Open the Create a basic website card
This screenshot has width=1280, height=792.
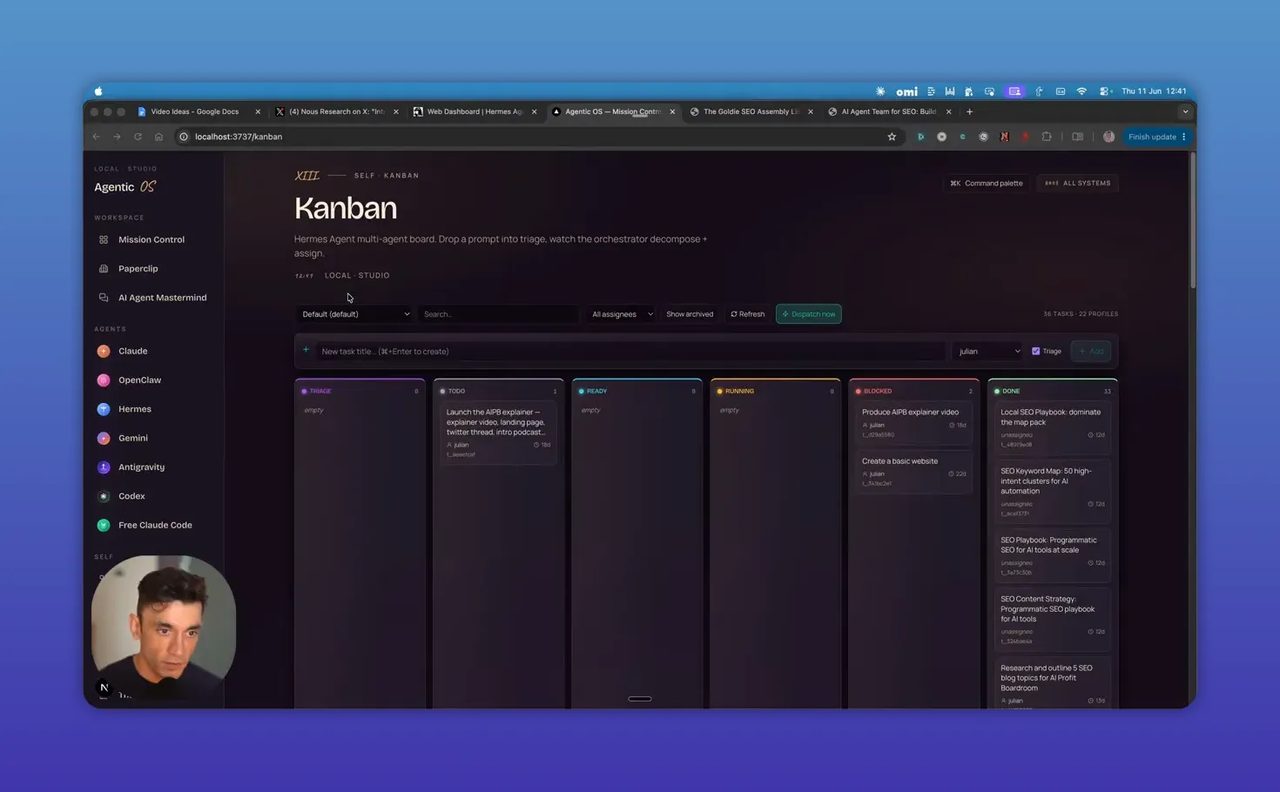(913, 472)
